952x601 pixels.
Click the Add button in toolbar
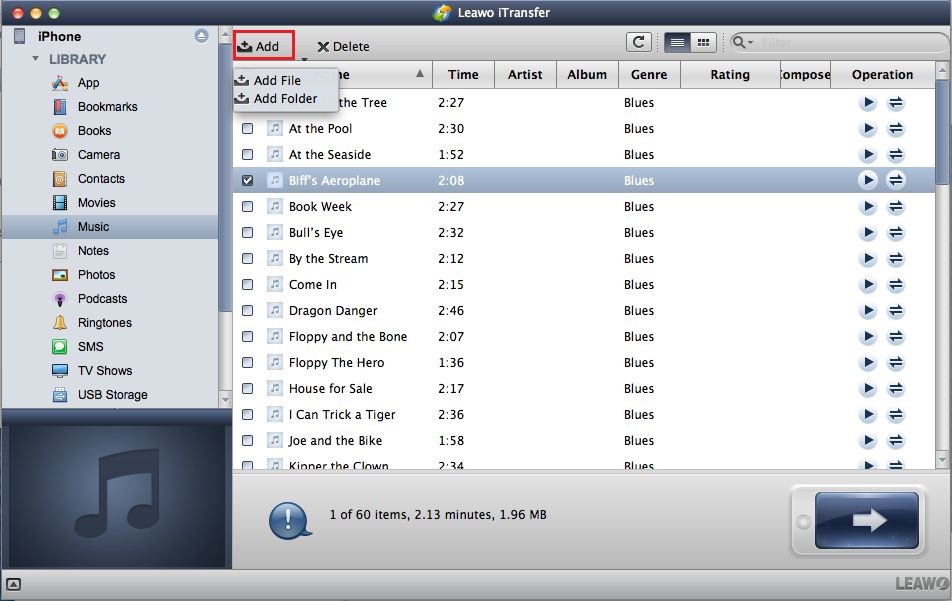tap(264, 46)
